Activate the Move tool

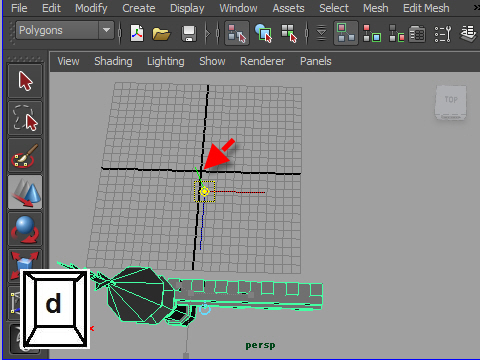pos(25,192)
